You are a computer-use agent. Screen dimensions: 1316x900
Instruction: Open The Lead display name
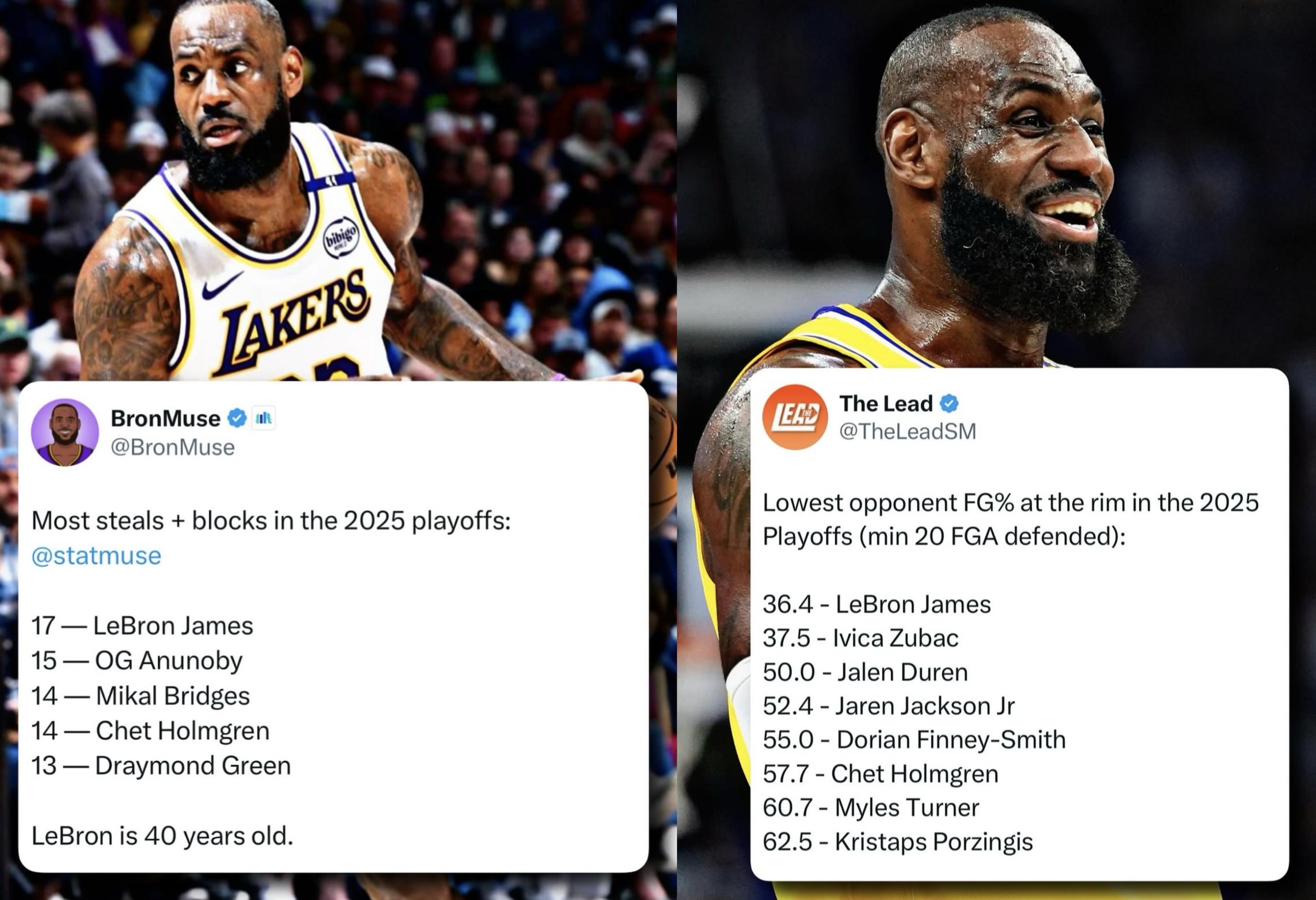[x=886, y=404]
